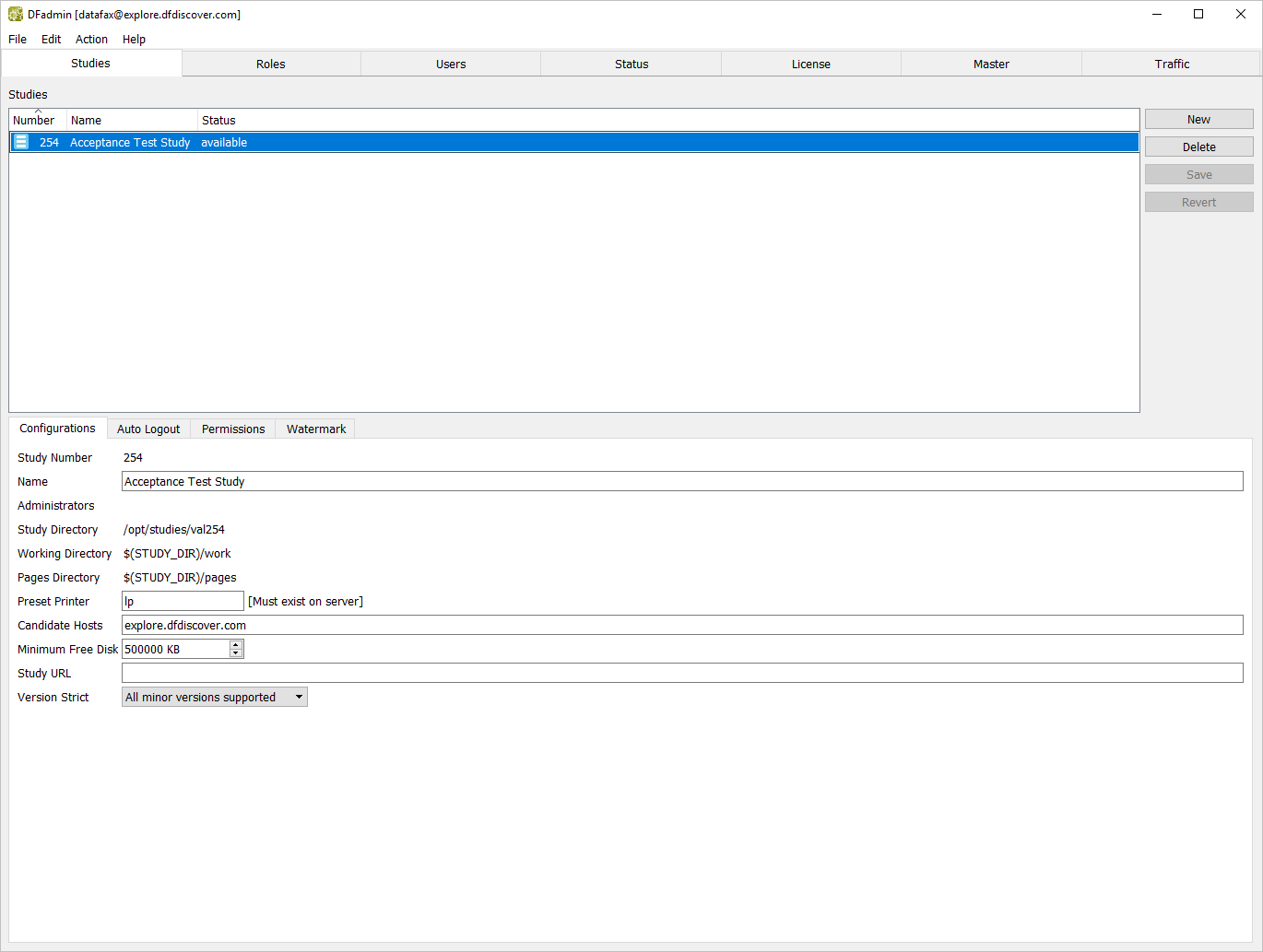Show the Auto Logout settings tab
The height and width of the screenshot is (952, 1263).
[x=148, y=429]
